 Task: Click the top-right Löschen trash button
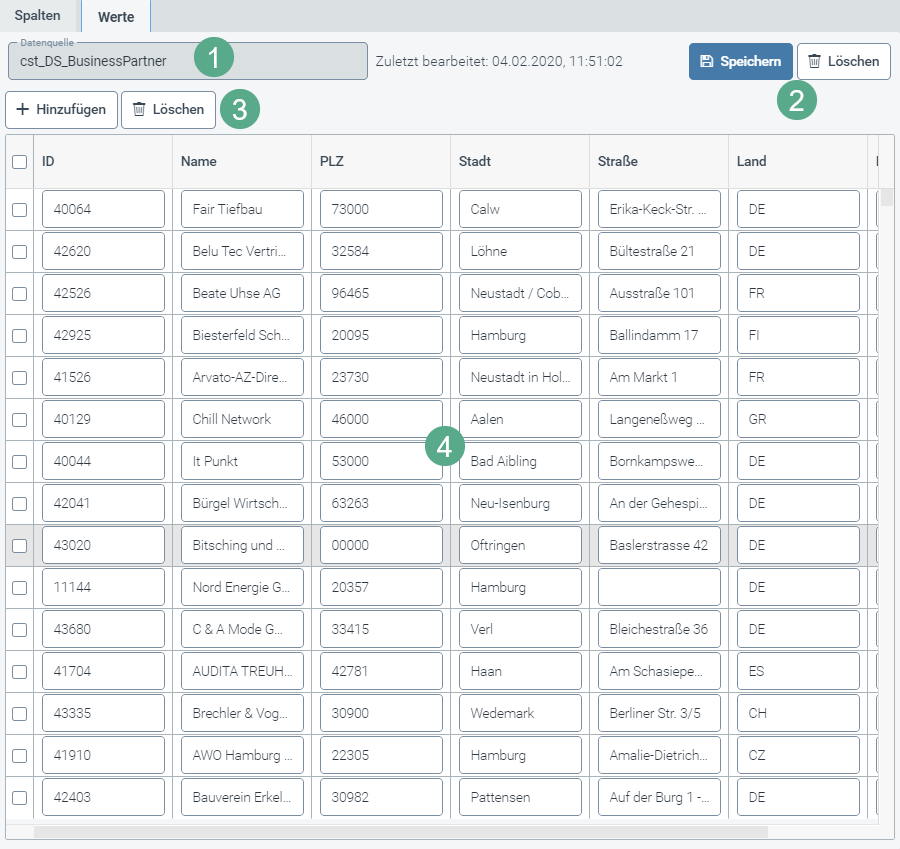[844, 62]
